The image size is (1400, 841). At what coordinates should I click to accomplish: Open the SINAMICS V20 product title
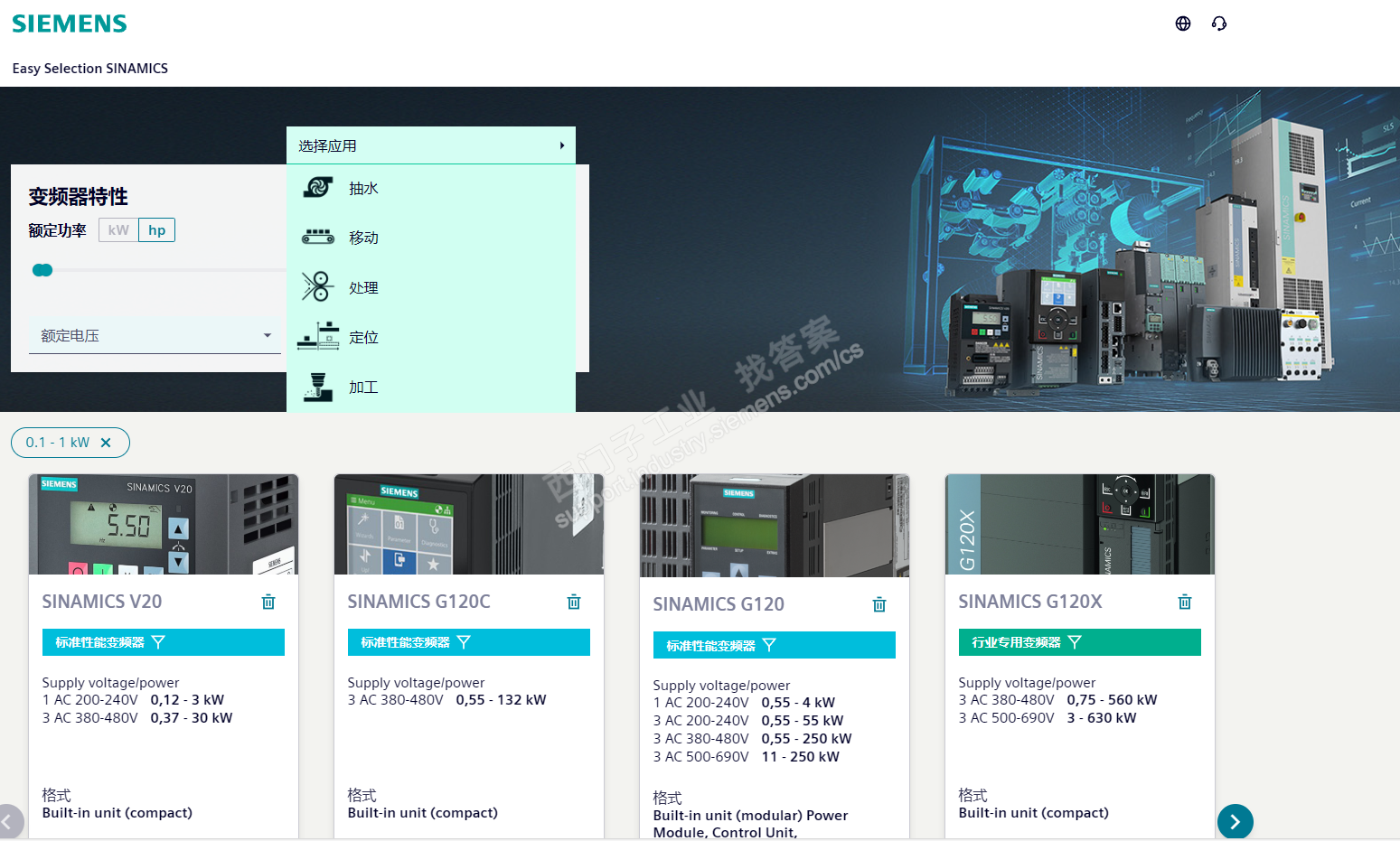tap(102, 602)
